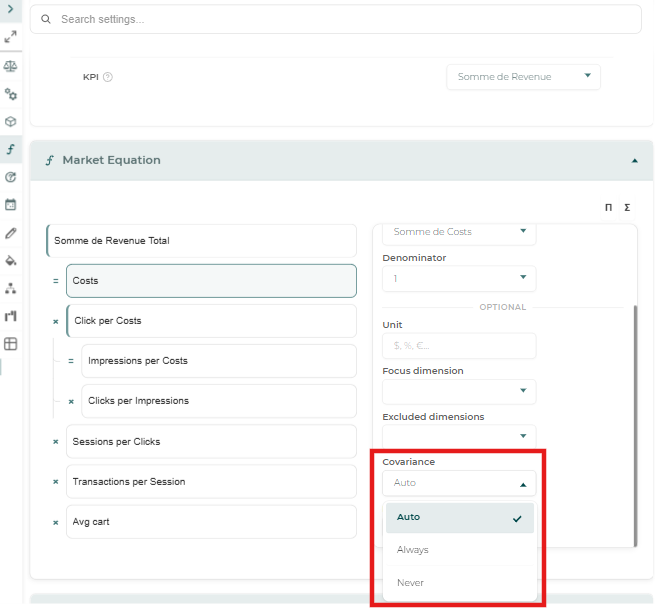Click the properties panel vertical scrollbar
655x608 pixels.
click(635, 425)
